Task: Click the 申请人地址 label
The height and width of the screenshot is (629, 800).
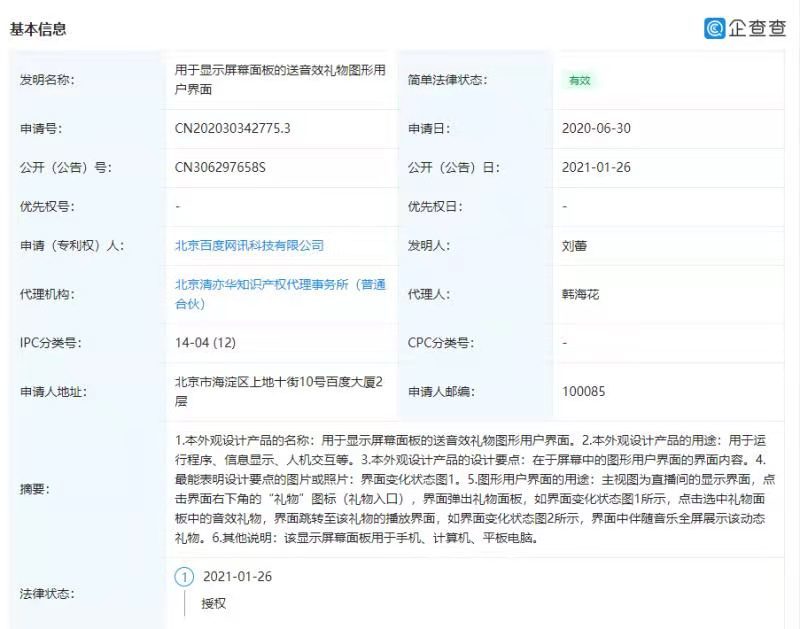Action: 53,392
